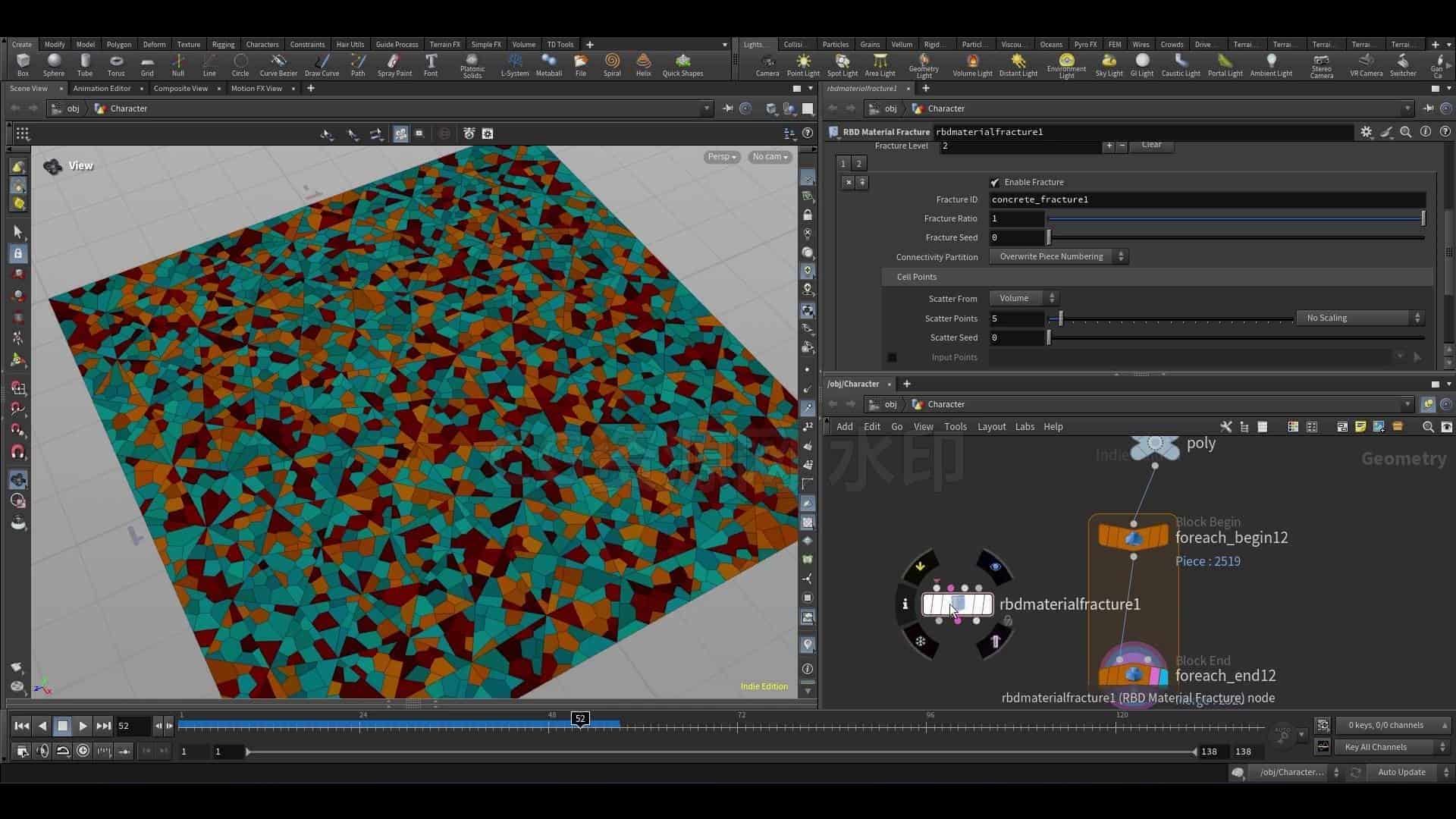Add a Point Light
Image resolution: width=1456 pixels, height=819 pixels.
point(803,64)
